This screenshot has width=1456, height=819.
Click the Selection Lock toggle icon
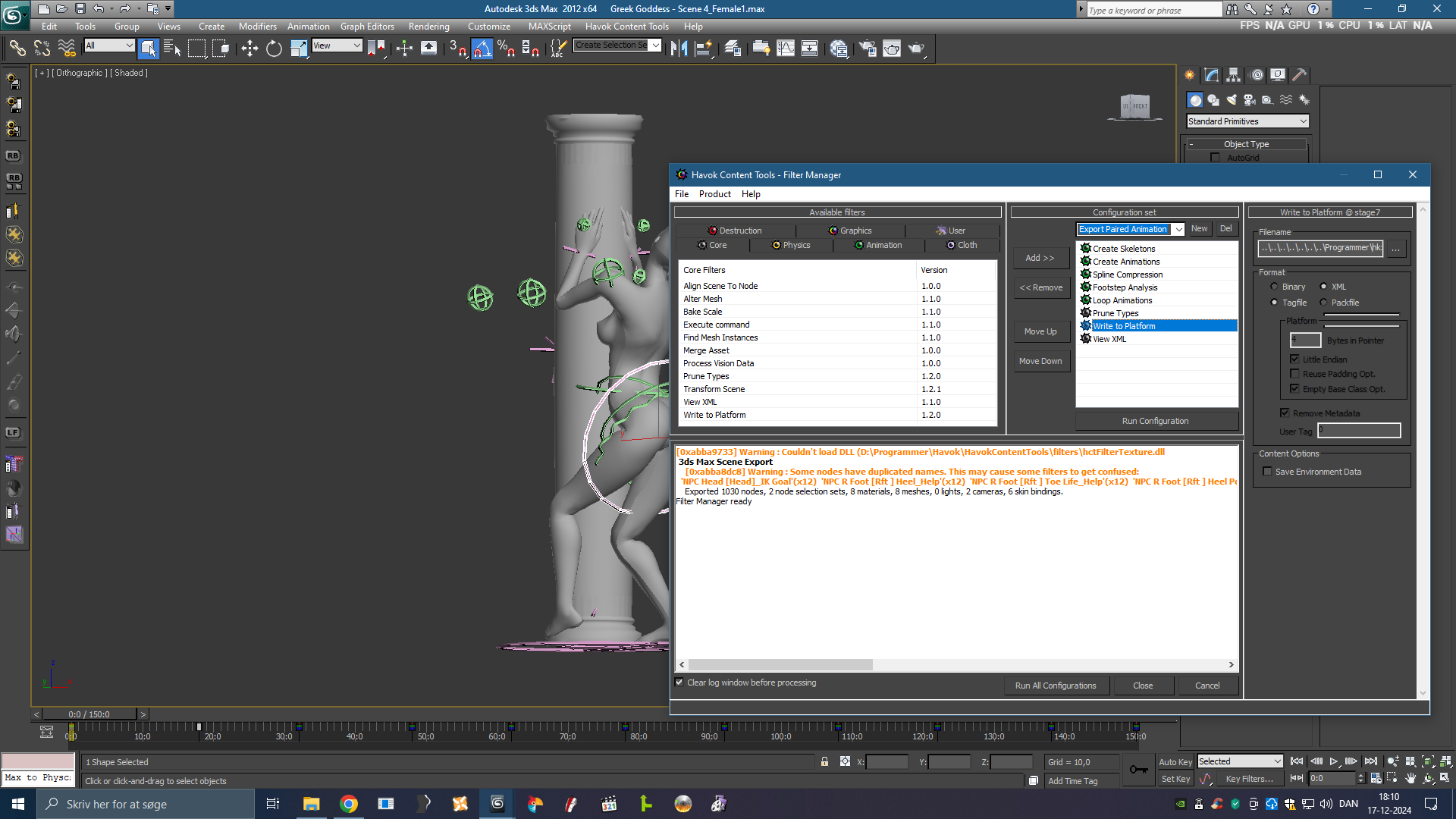824,761
